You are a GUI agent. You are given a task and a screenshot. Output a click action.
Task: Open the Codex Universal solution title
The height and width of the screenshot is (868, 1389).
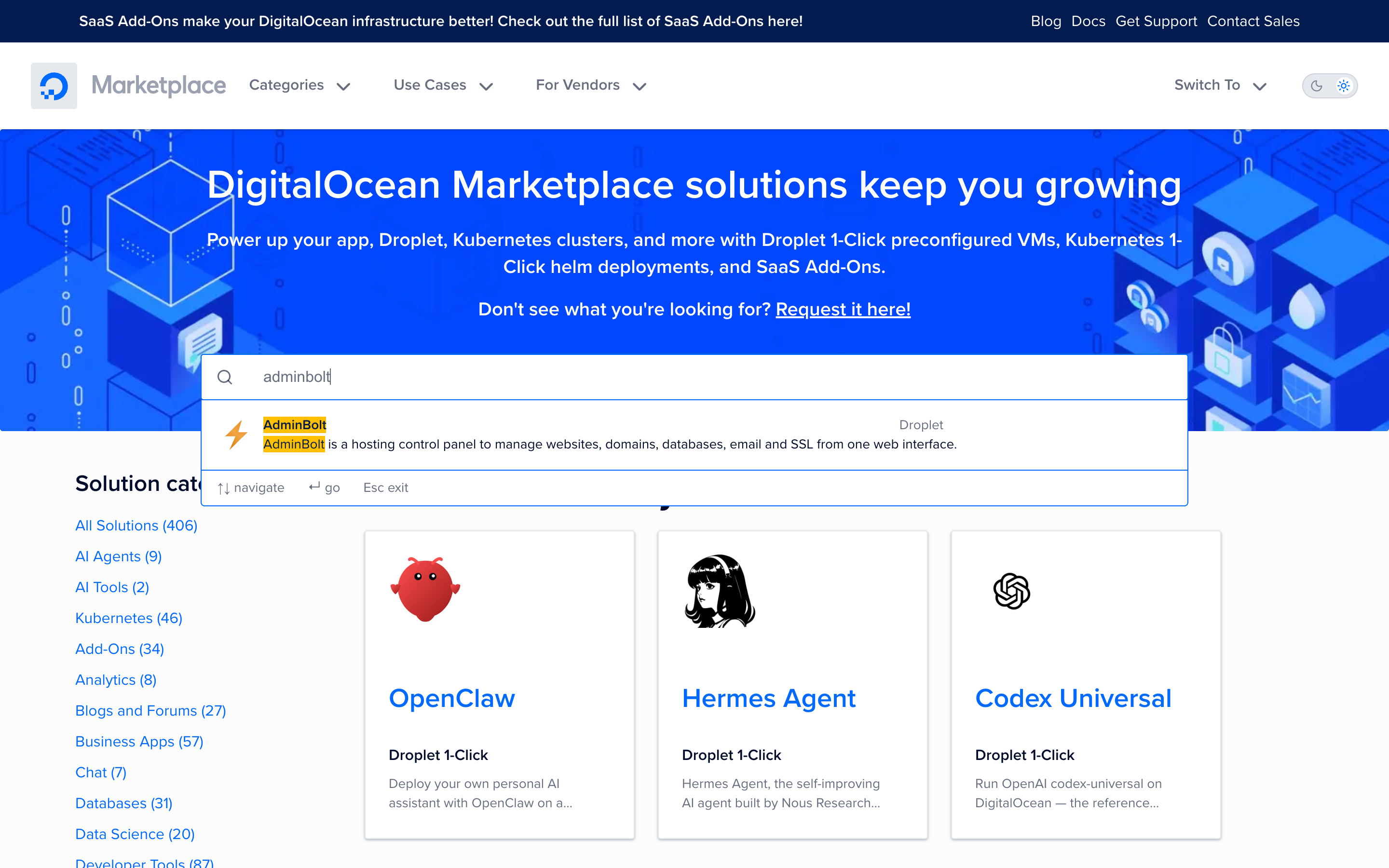(1073, 699)
